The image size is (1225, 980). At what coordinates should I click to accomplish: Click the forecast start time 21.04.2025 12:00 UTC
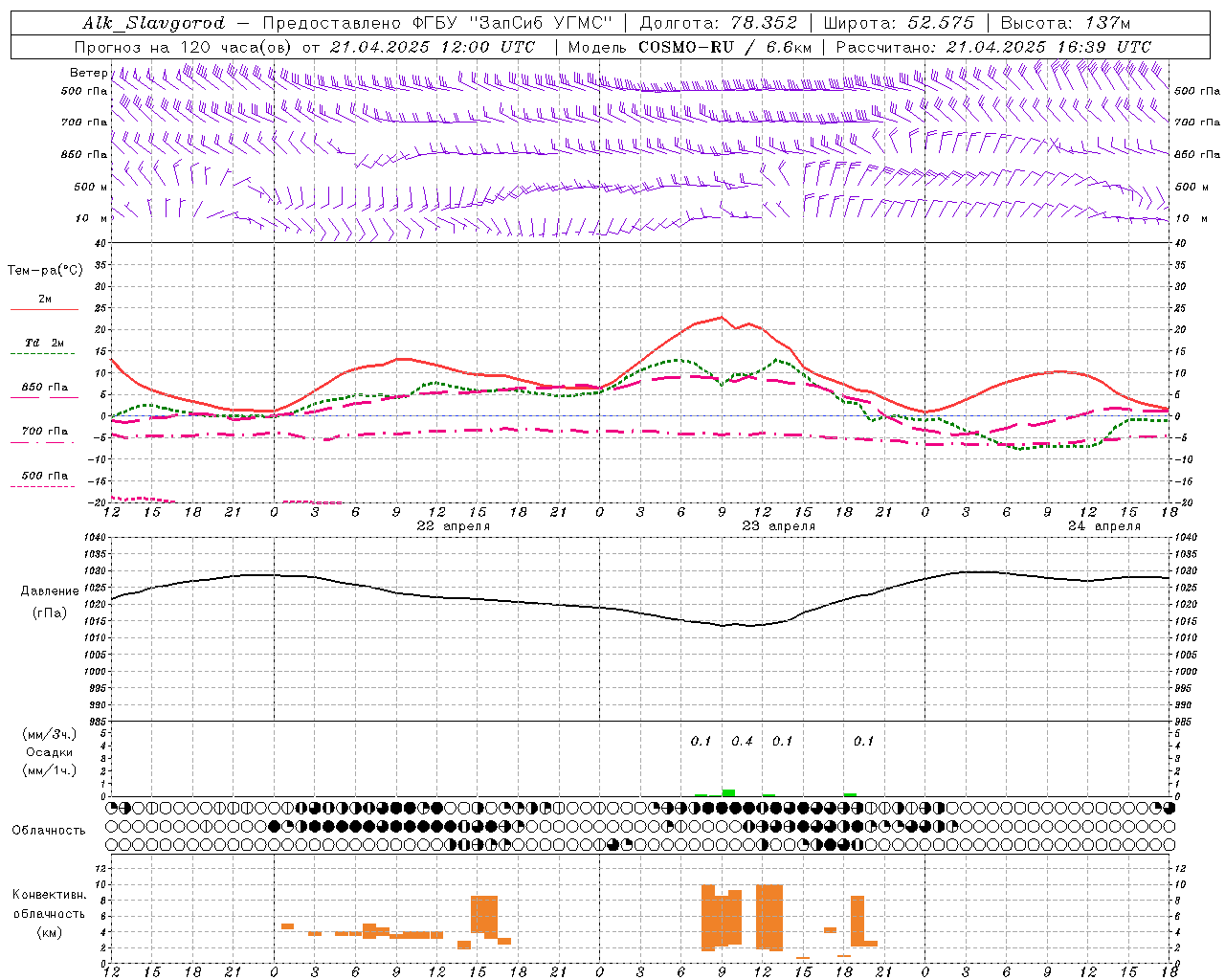pyautogui.click(x=433, y=47)
